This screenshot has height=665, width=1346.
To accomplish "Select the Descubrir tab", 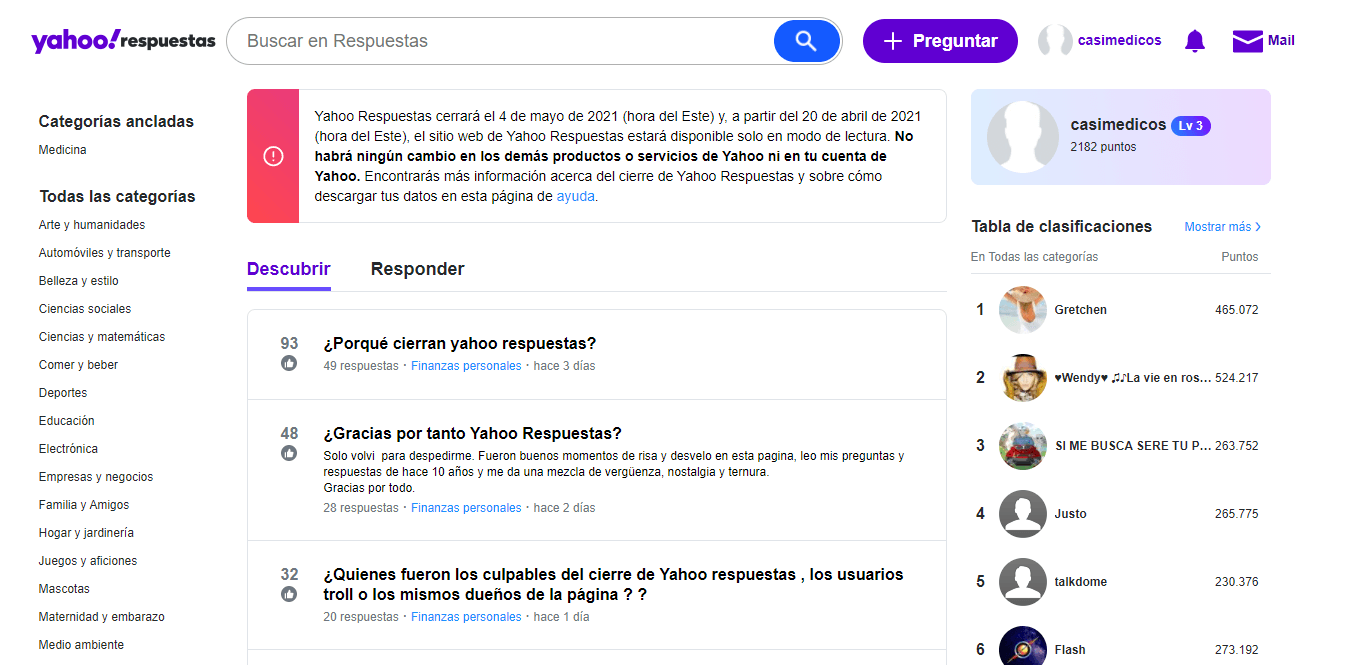I will coord(288,269).
